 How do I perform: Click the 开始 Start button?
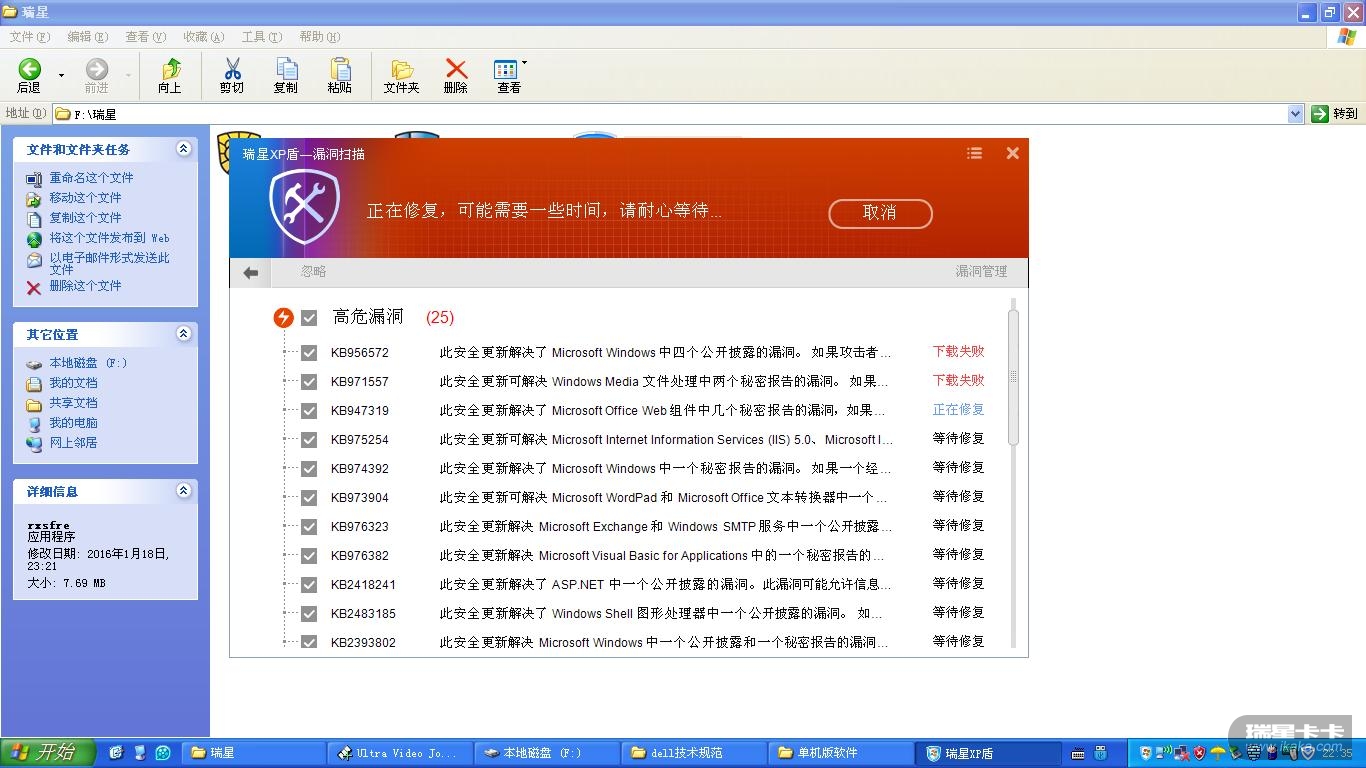tap(48, 752)
